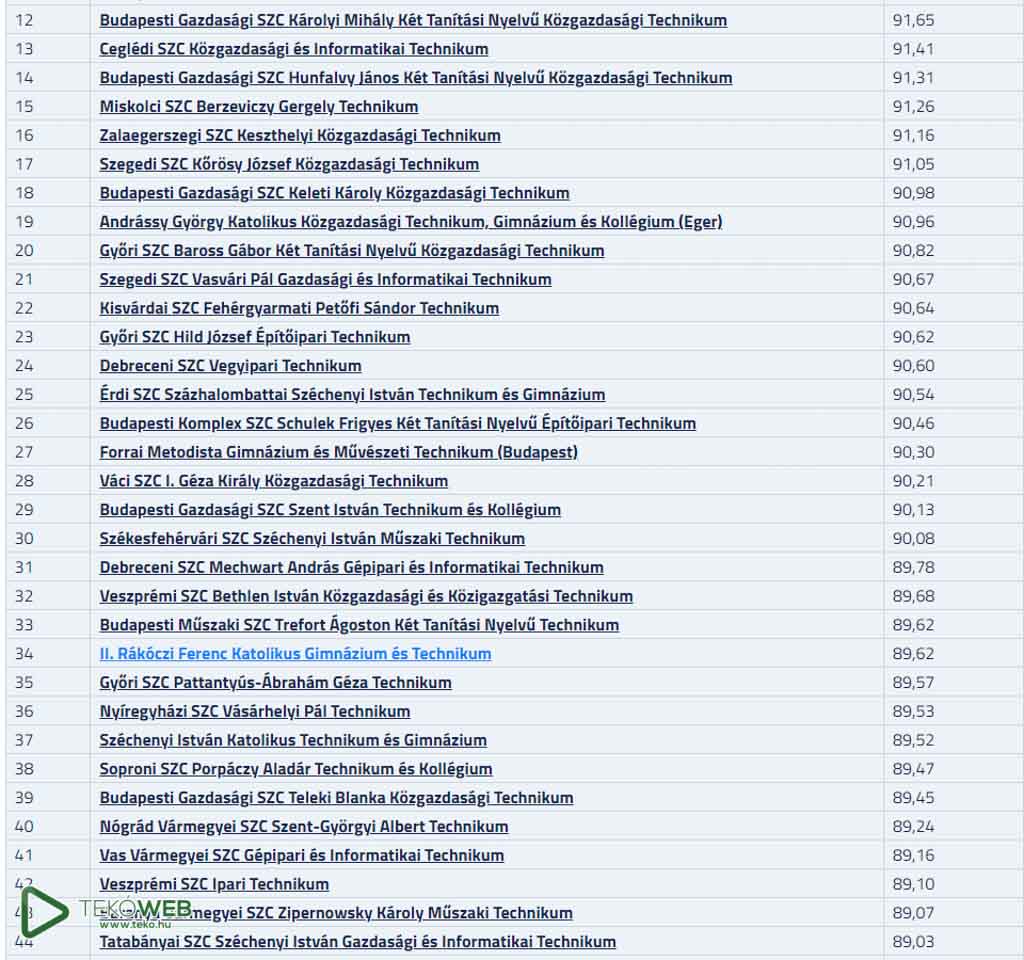
Task: Open Budapesti Komplex SZC Schulek Frigyes link
Action: click(x=397, y=423)
